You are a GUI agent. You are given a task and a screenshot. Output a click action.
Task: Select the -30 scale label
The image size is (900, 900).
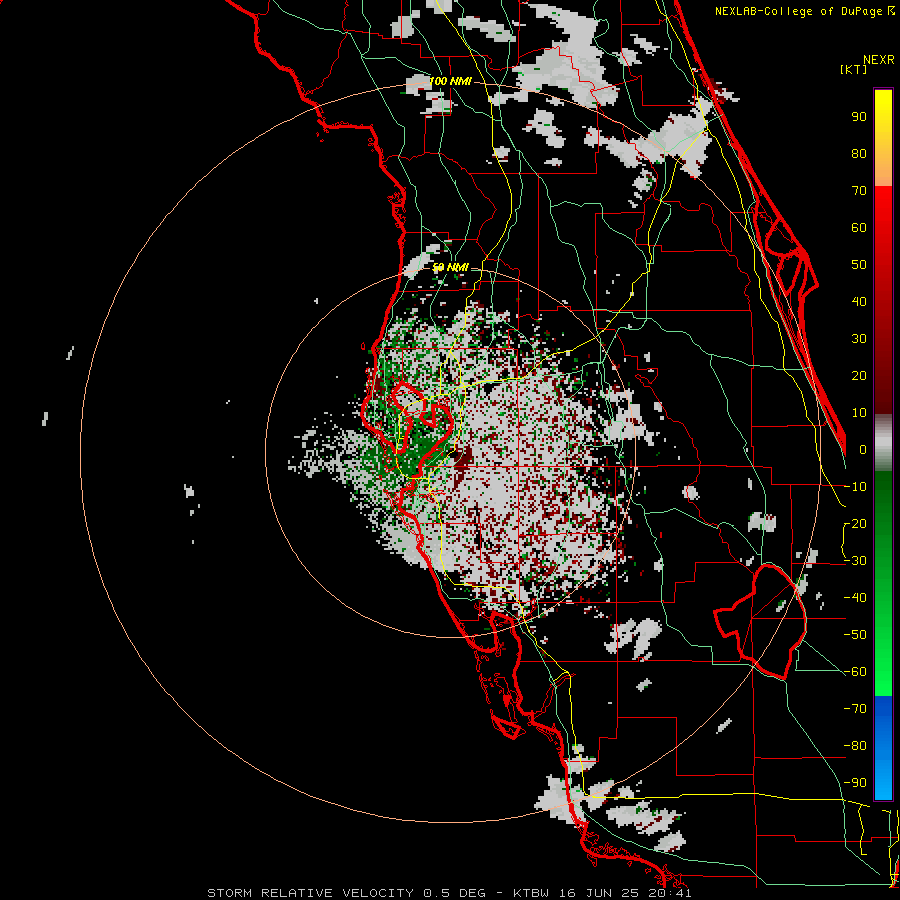click(855, 561)
